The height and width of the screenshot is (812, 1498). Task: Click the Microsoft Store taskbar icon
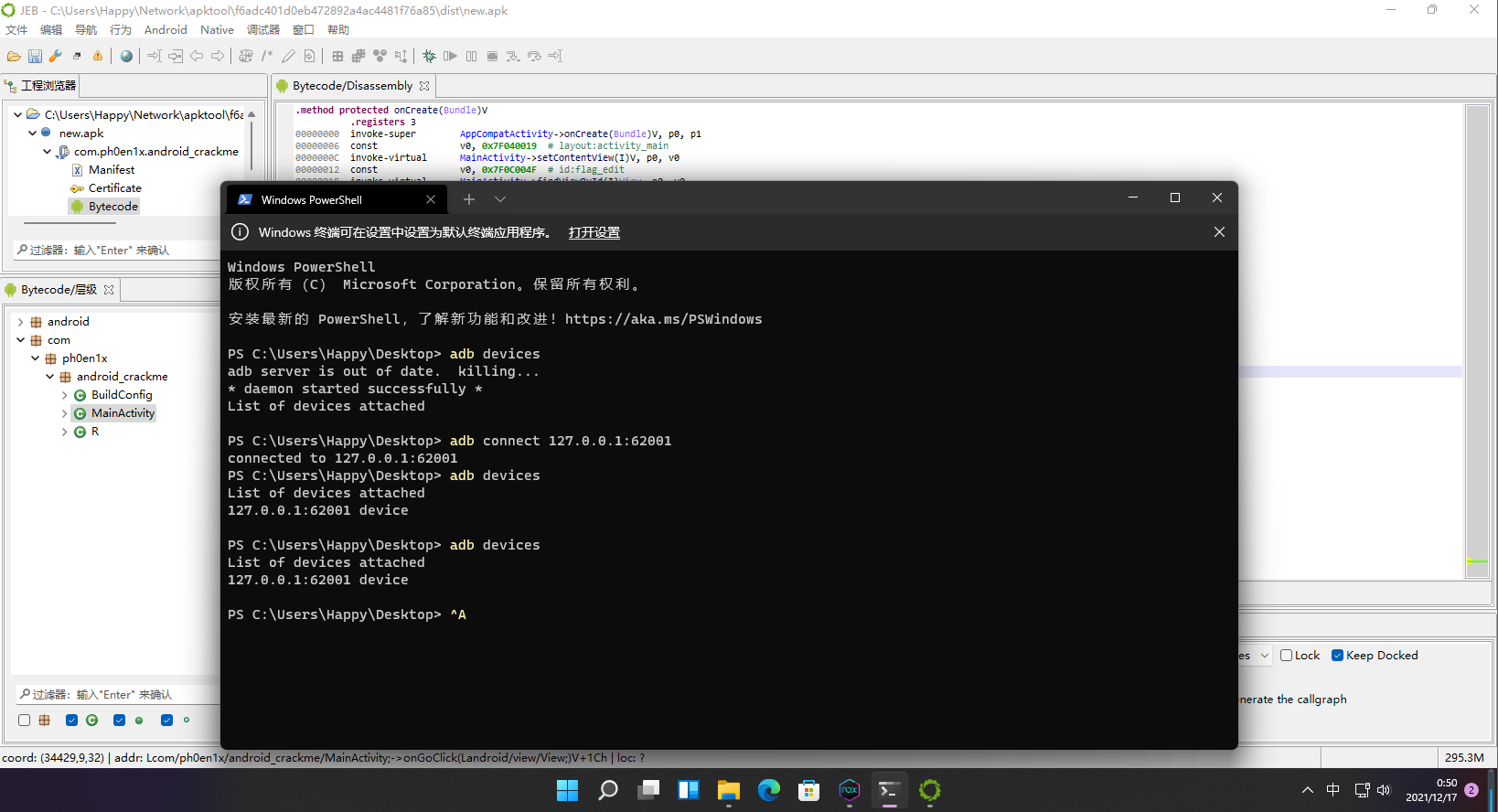coord(809,790)
